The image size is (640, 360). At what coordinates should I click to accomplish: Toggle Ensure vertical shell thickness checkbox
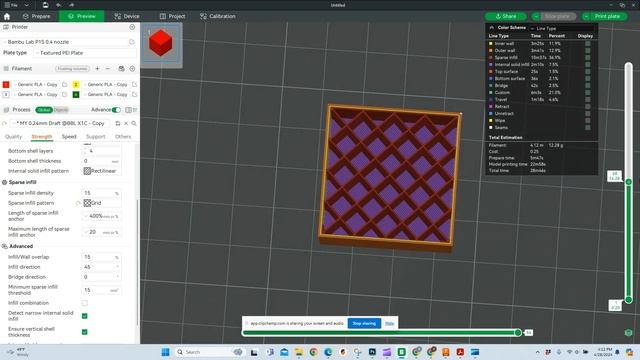point(84,332)
